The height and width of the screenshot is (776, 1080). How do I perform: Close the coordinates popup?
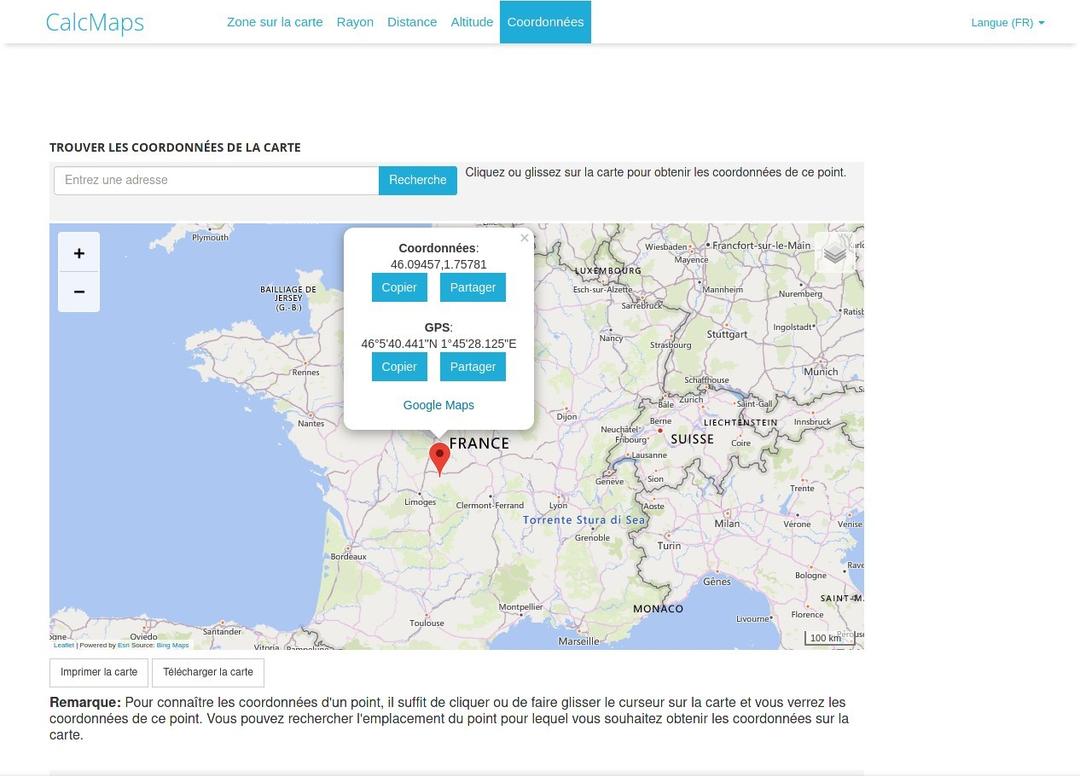click(524, 238)
